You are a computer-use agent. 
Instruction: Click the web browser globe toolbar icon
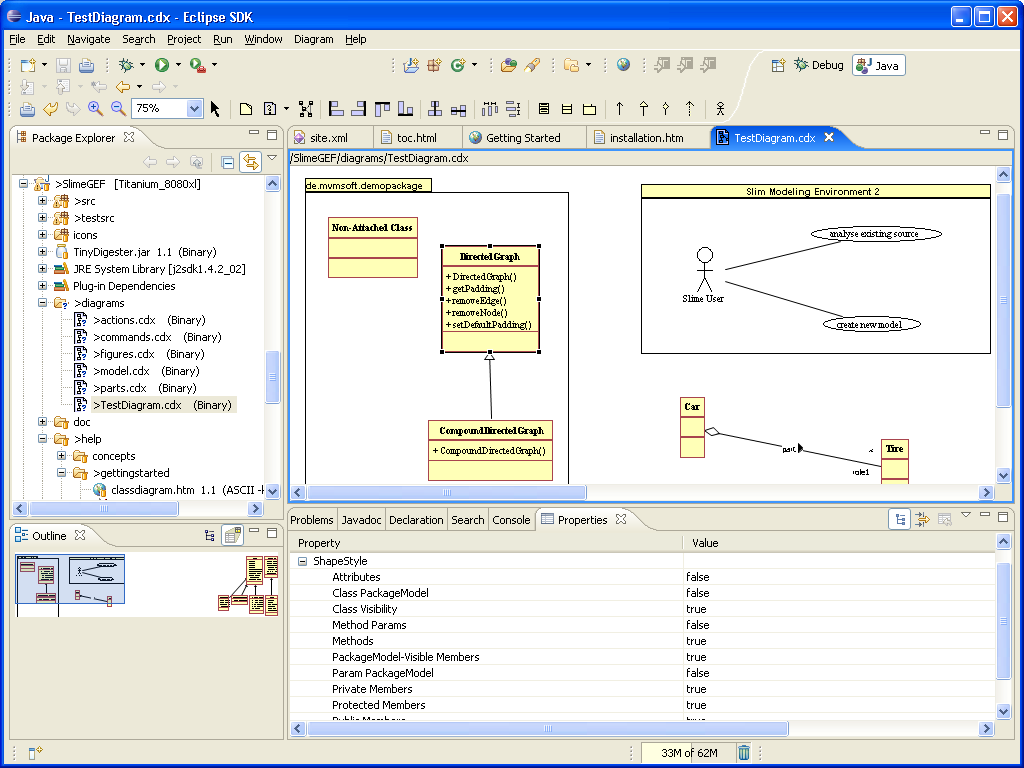[624, 65]
